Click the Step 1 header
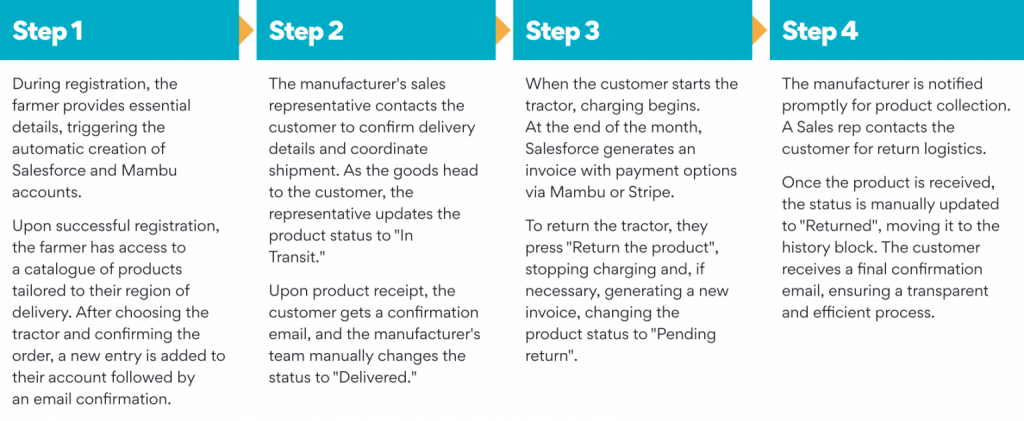The image size is (1024, 421). pyautogui.click(x=120, y=30)
